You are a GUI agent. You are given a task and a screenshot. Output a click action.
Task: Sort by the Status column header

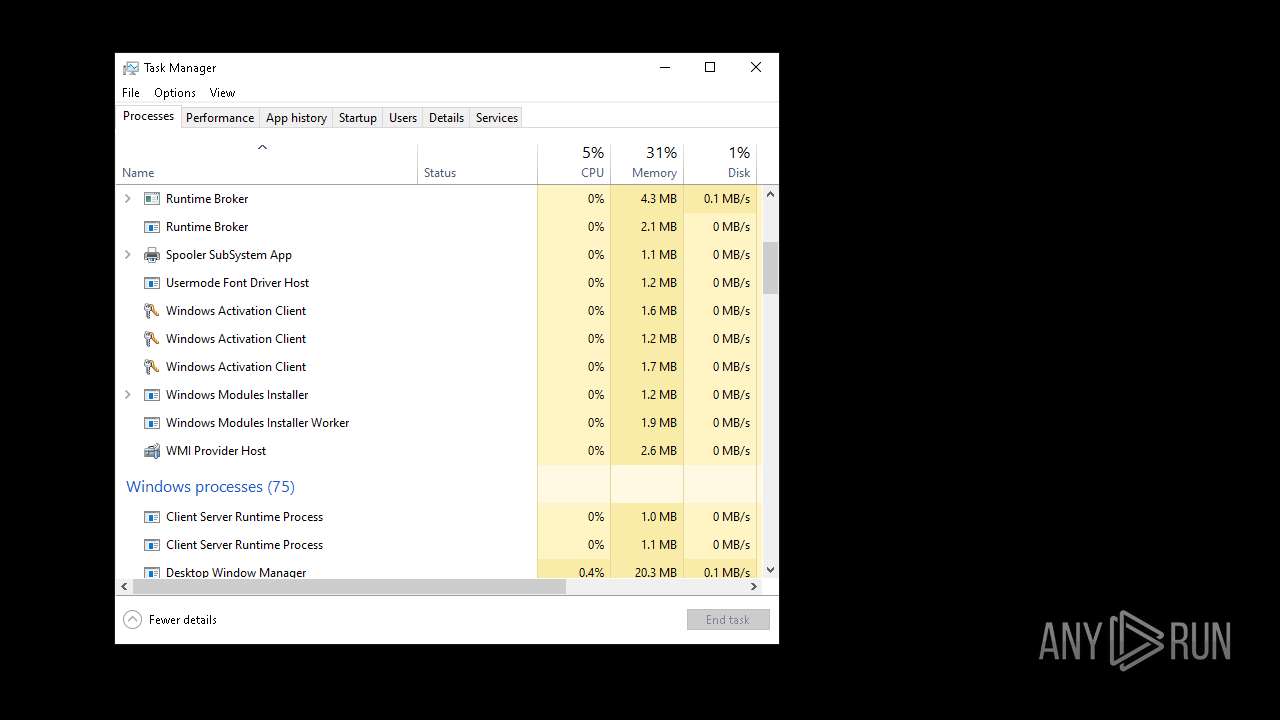pyautogui.click(x=477, y=164)
